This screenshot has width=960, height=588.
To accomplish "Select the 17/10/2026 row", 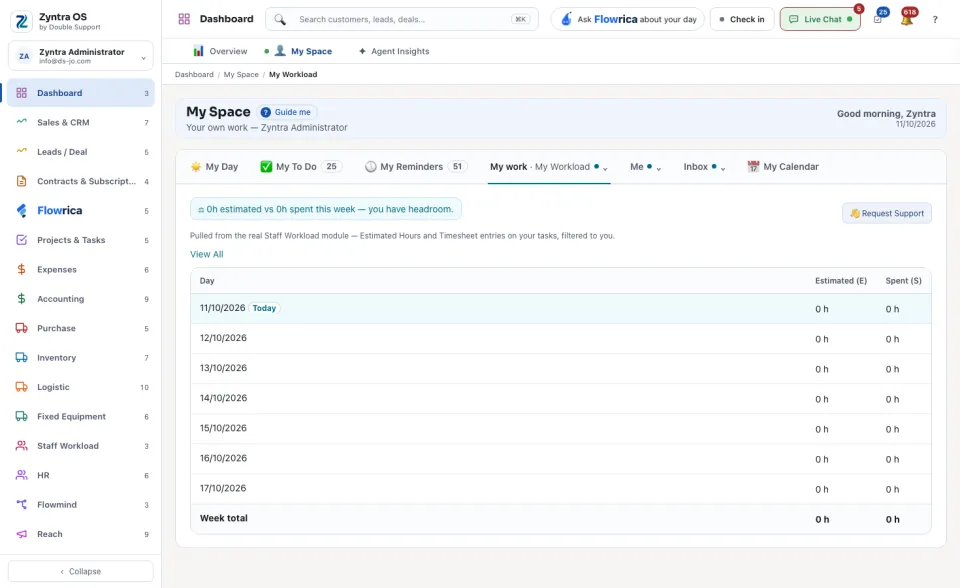I will click(x=561, y=489).
